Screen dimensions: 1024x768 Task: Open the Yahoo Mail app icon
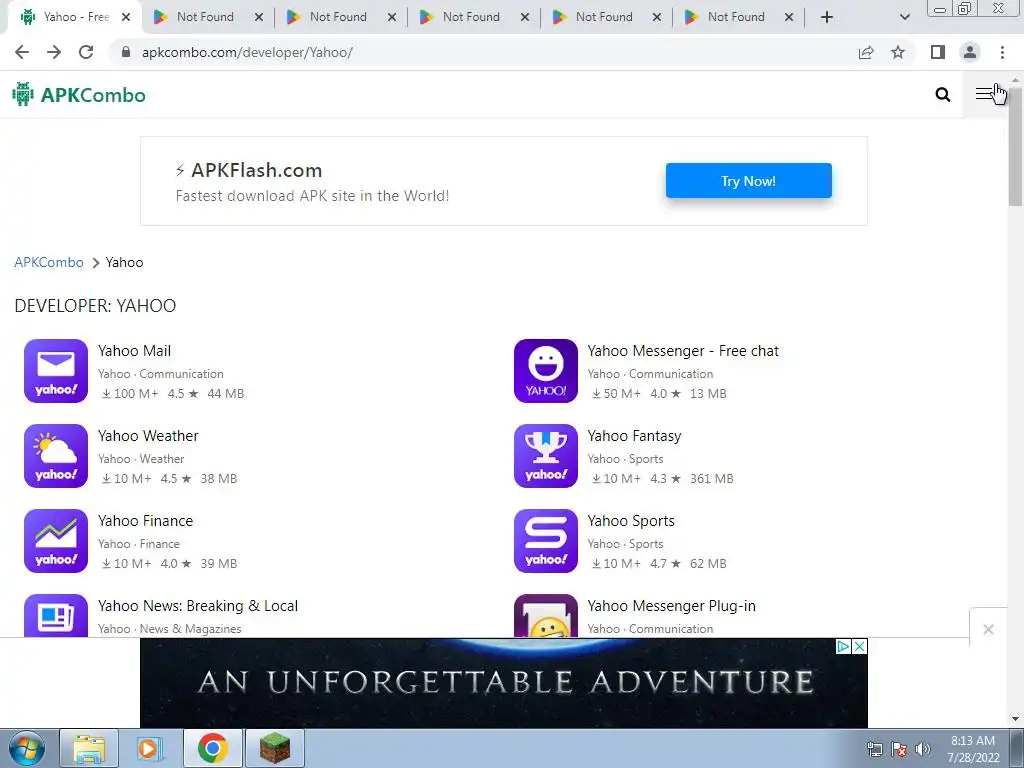click(x=56, y=371)
